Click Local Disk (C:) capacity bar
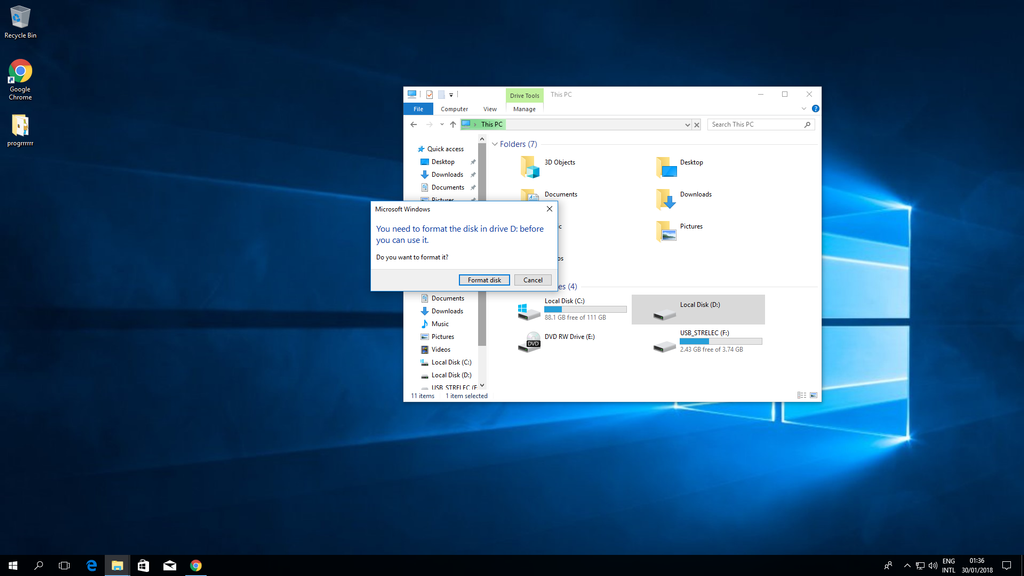 (585, 310)
